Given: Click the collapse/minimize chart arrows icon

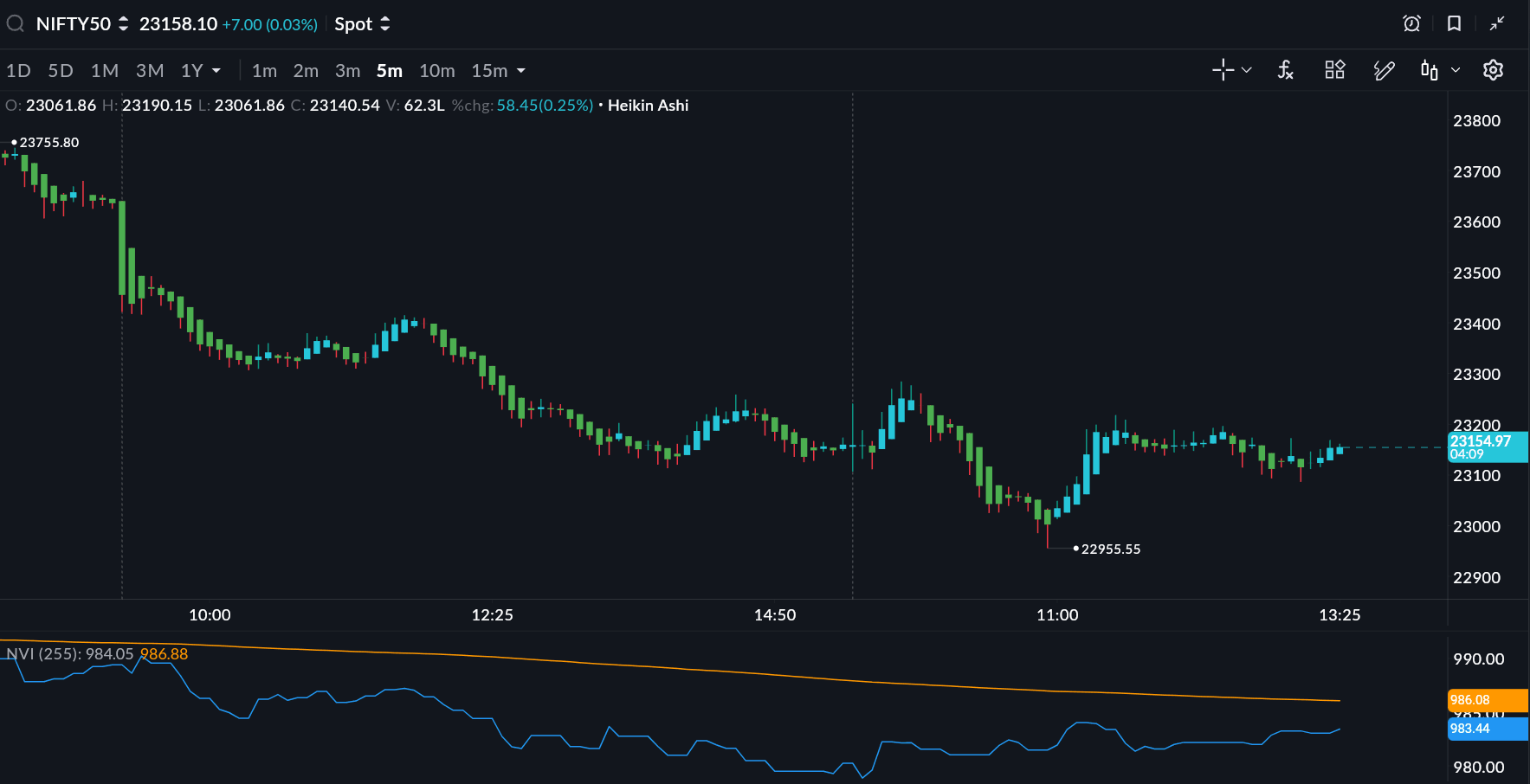Looking at the screenshot, I should click(x=1496, y=23).
